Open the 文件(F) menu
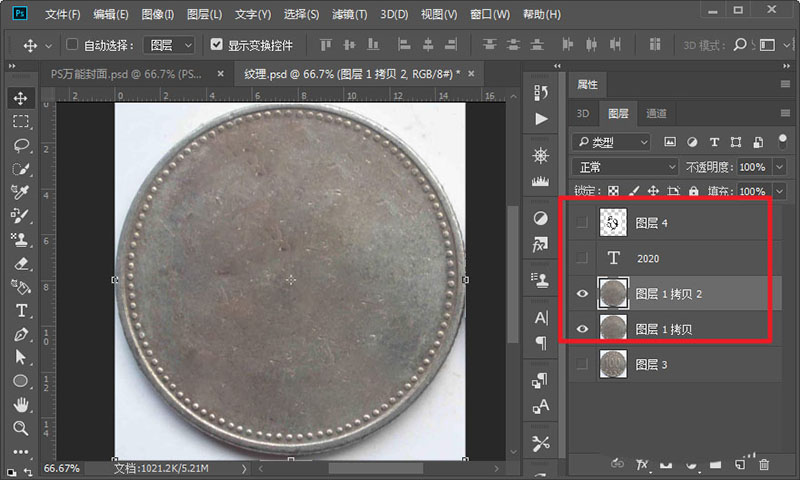This screenshot has height=480, width=800. 62,14
